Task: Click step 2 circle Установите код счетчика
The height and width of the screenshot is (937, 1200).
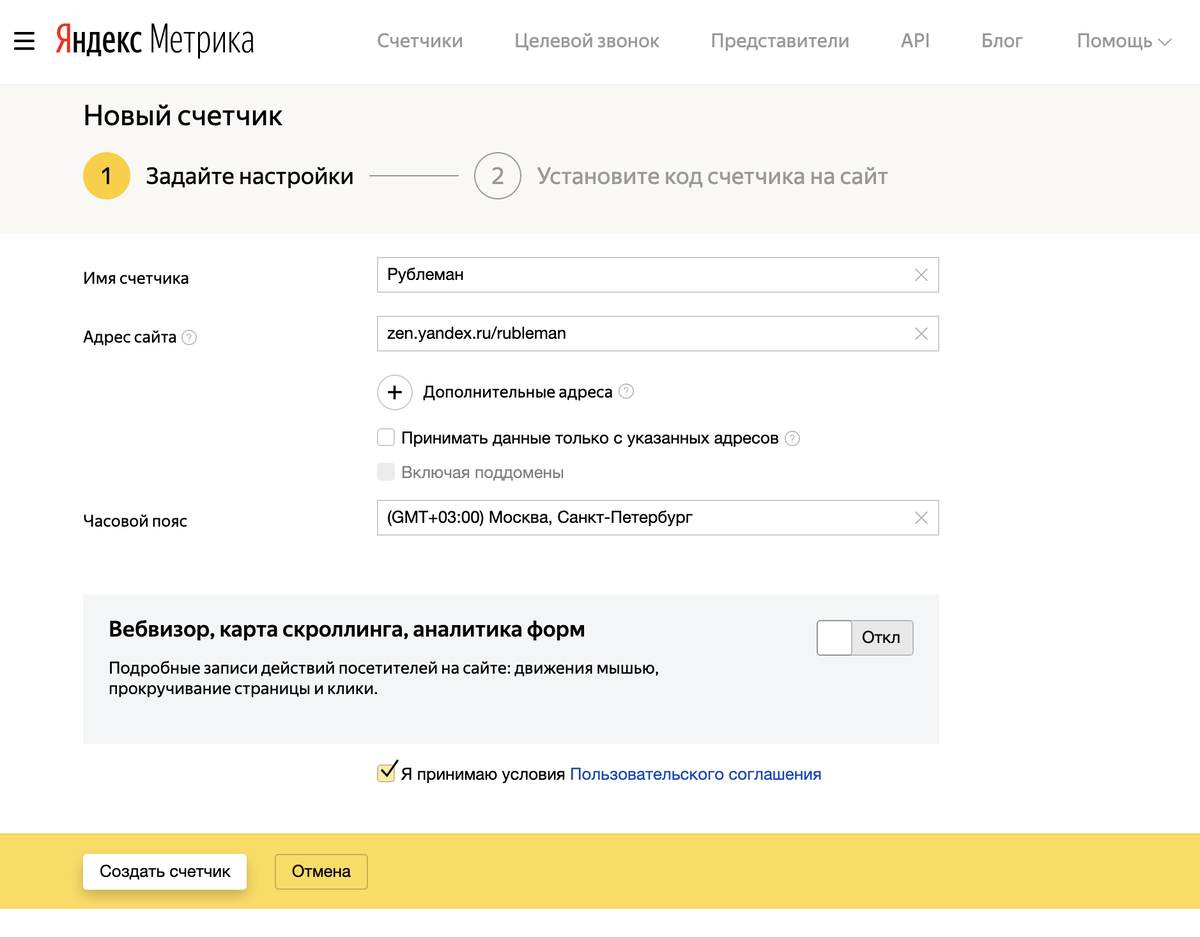Action: pos(497,177)
